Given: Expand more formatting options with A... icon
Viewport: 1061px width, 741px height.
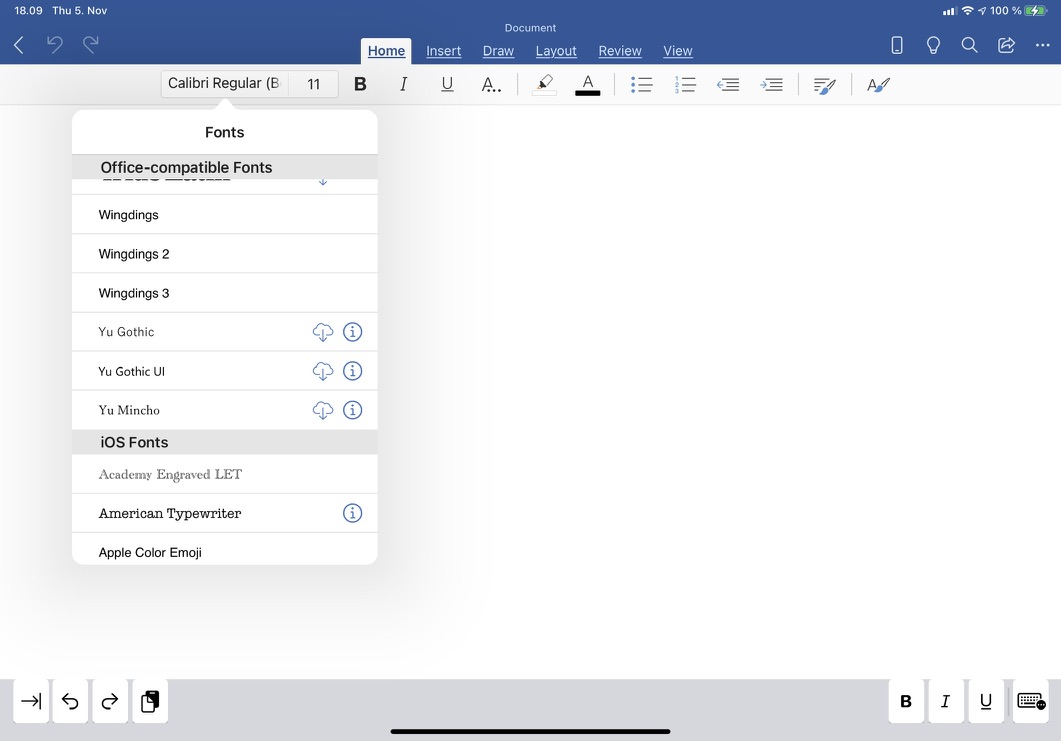Looking at the screenshot, I should tap(491, 84).
